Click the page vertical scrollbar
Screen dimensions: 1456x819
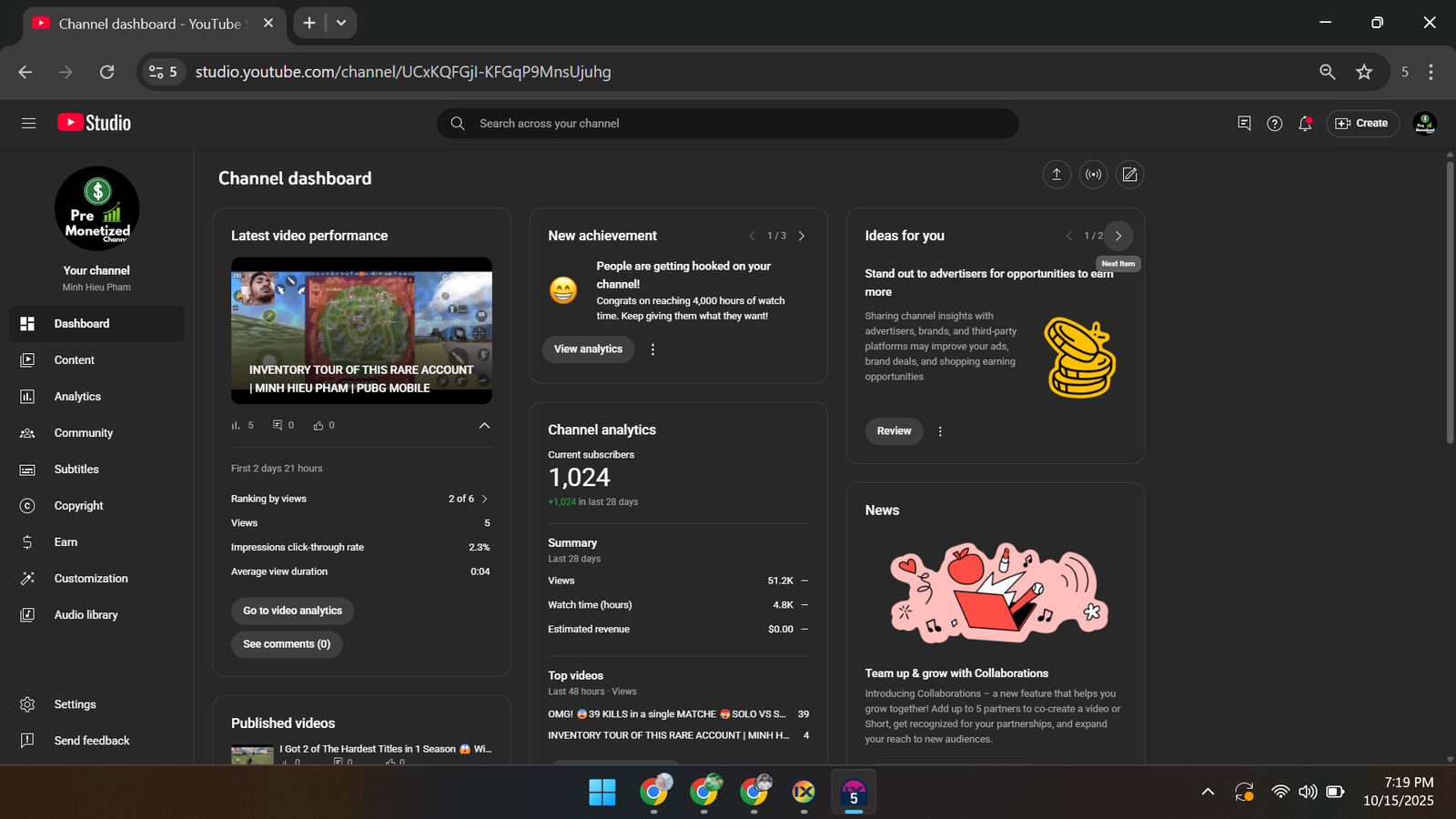click(1450, 300)
